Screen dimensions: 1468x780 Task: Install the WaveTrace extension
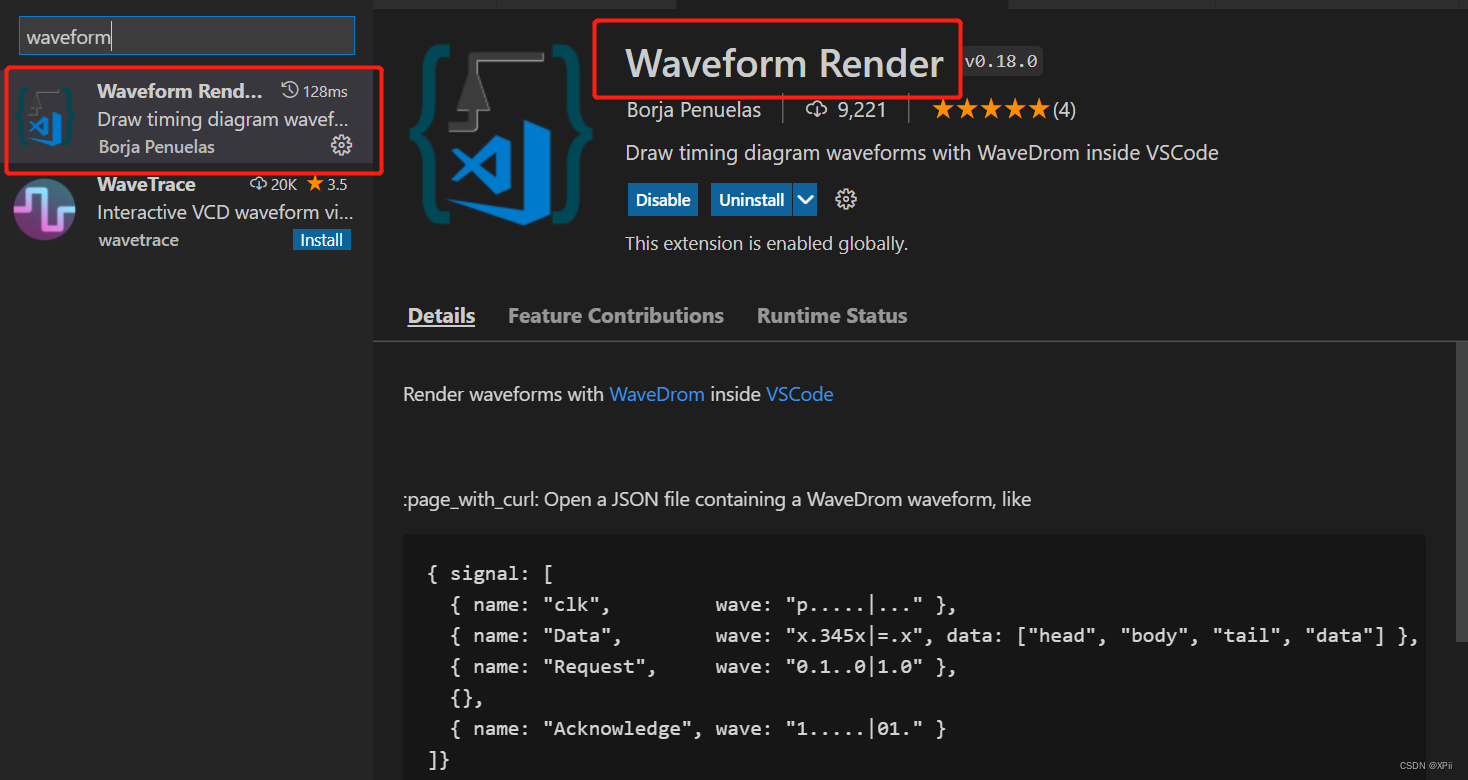(x=322, y=240)
